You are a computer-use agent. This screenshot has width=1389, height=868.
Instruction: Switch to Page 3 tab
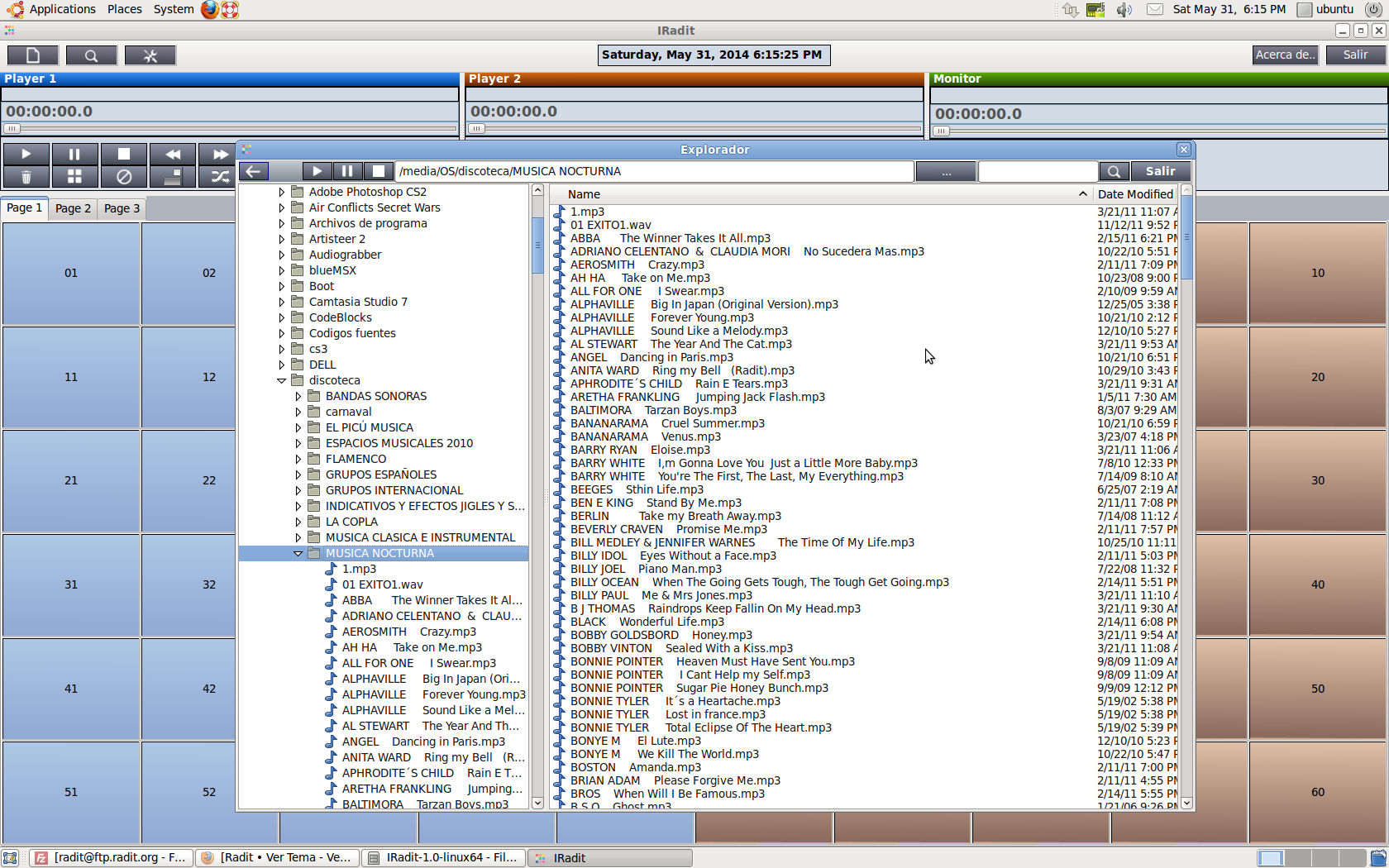click(x=122, y=208)
